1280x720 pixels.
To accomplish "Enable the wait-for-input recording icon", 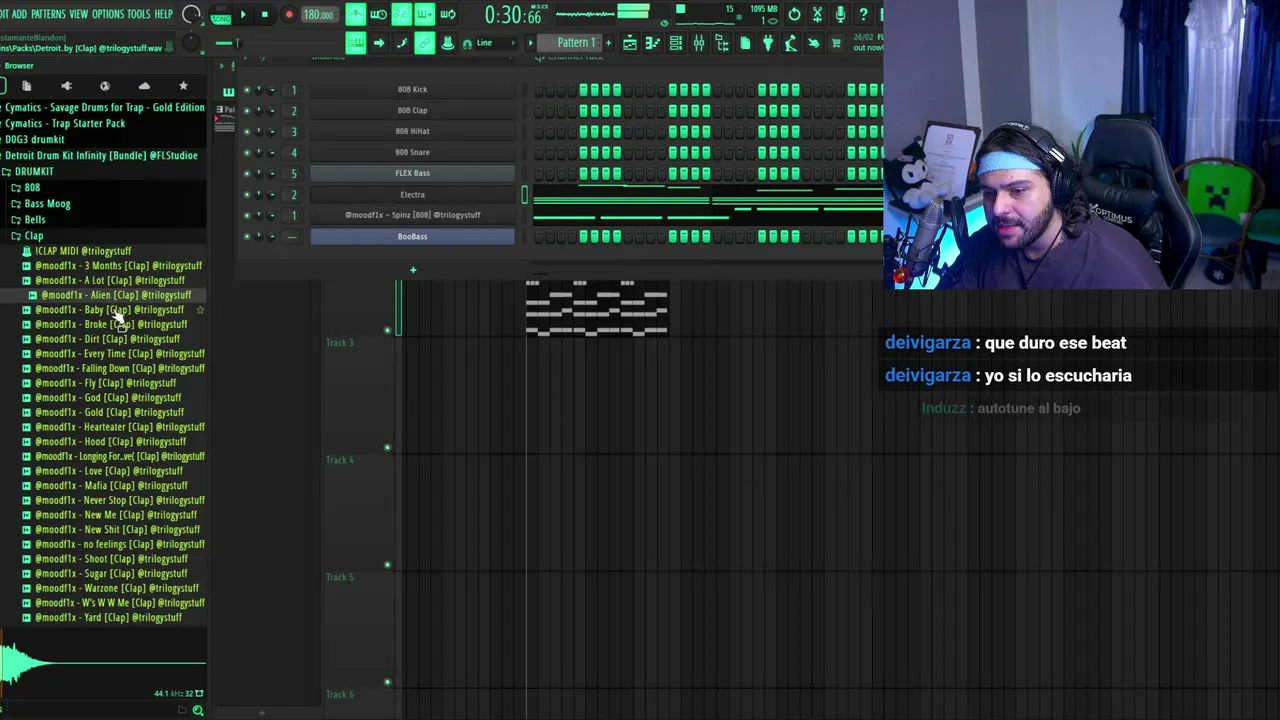I will (378, 14).
